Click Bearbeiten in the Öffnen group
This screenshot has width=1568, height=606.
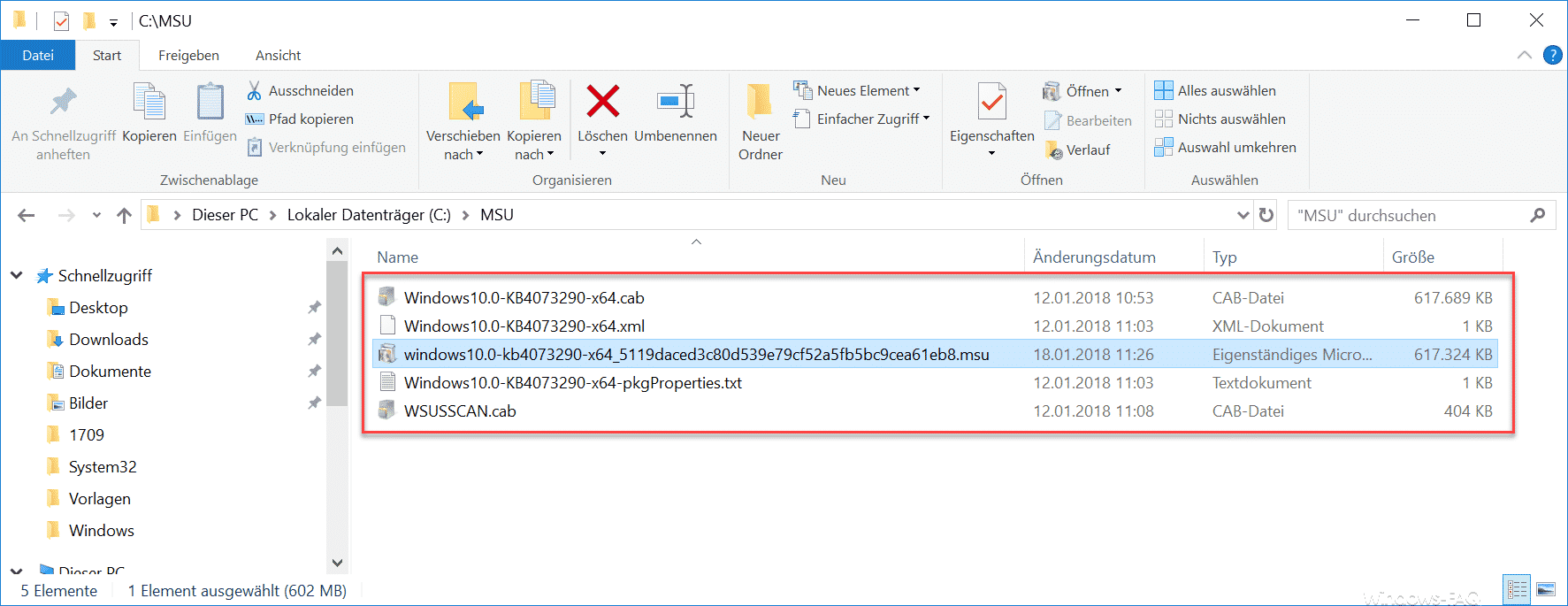[1089, 120]
